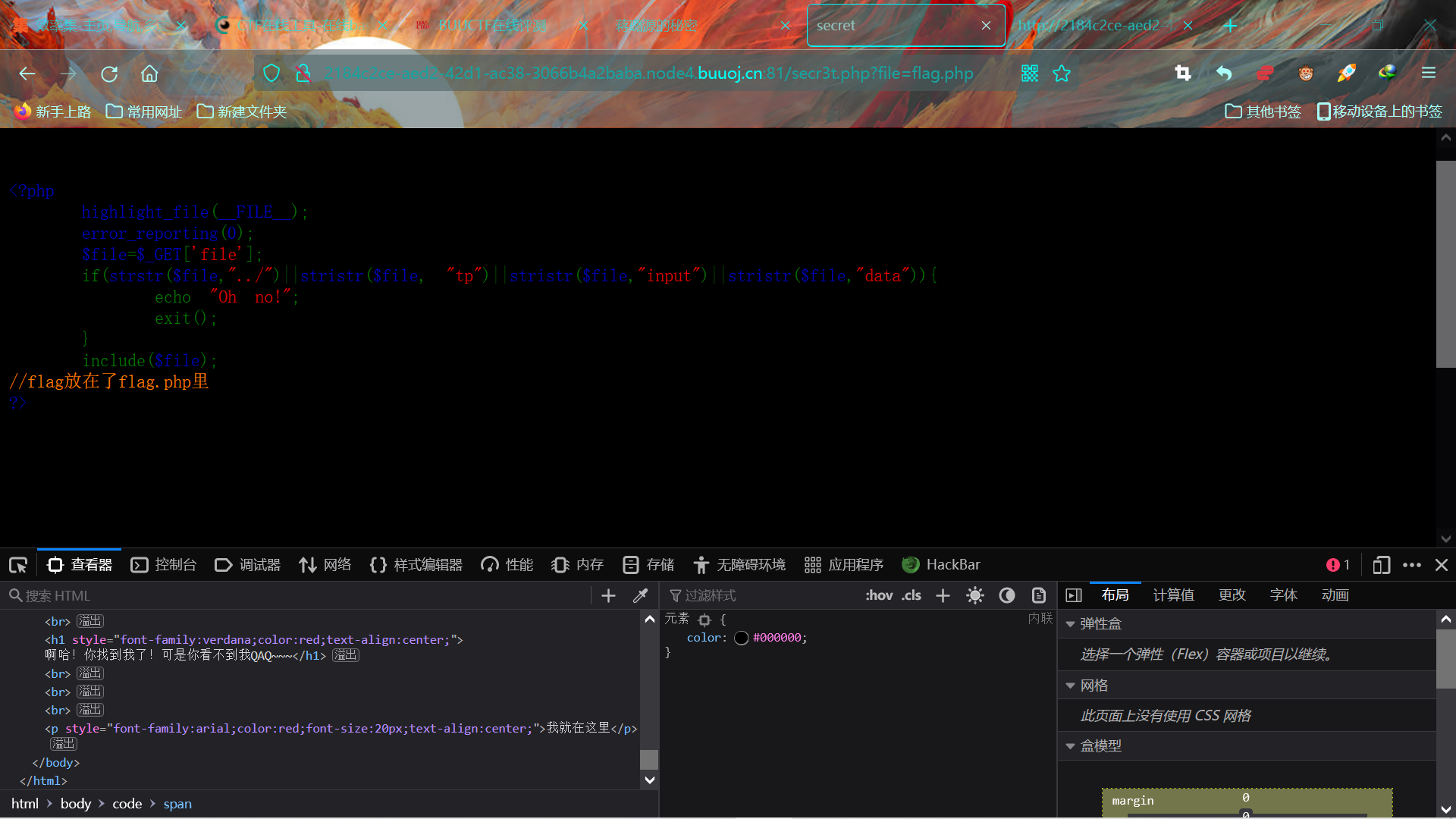This screenshot has height=819, width=1456.
Task: Collapse the 盒模型 section
Action: click(x=1070, y=746)
